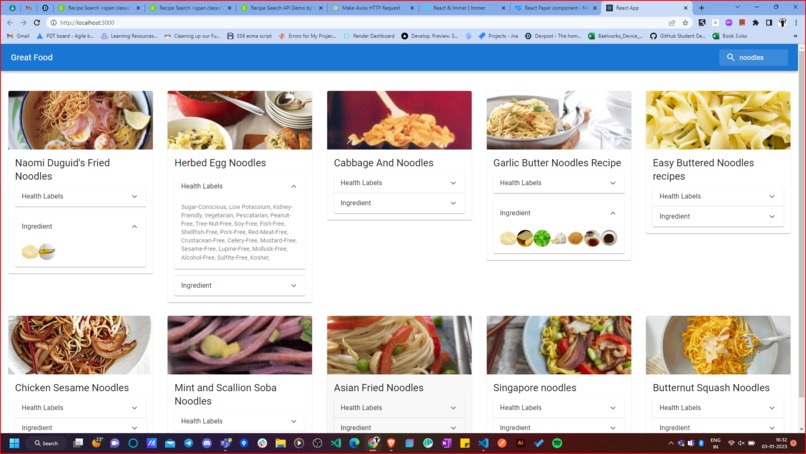Expand Ingredient section on Easy Buttered Noodles recipes
This screenshot has width=806, height=454.
718,216
